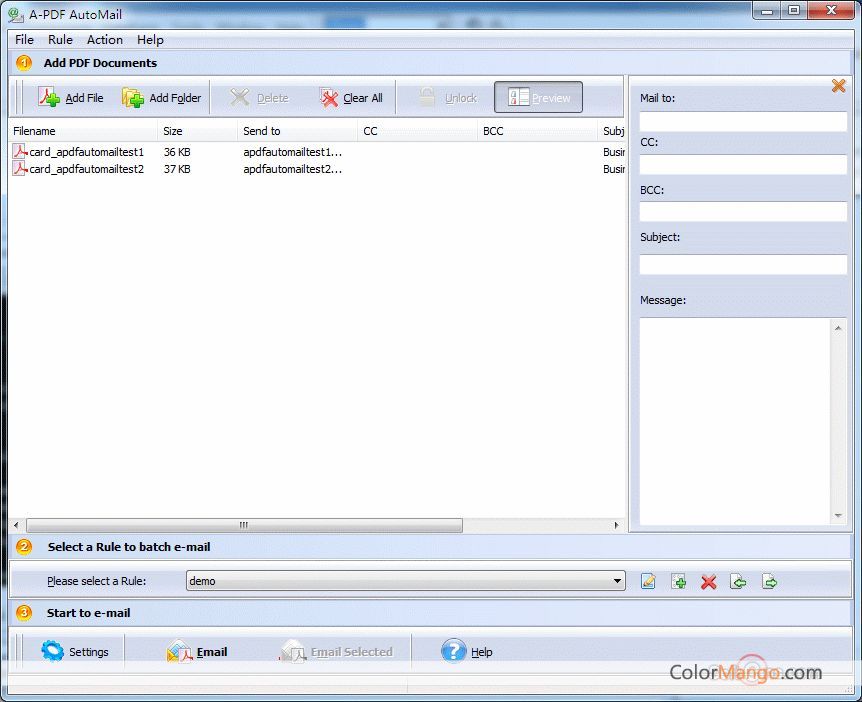The height and width of the screenshot is (702, 862).
Task: Click file list scrollbar right arrow
Action: point(616,525)
